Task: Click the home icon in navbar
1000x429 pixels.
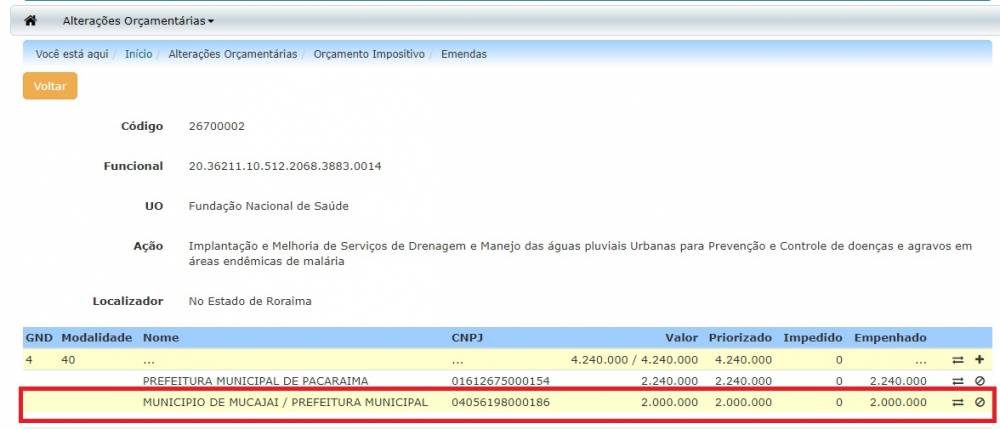Action: pyautogui.click(x=30, y=20)
